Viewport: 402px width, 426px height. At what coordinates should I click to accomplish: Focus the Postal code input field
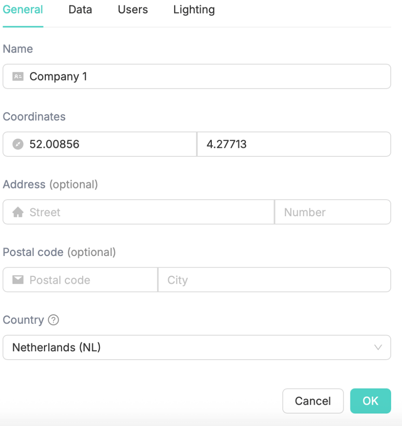80,280
